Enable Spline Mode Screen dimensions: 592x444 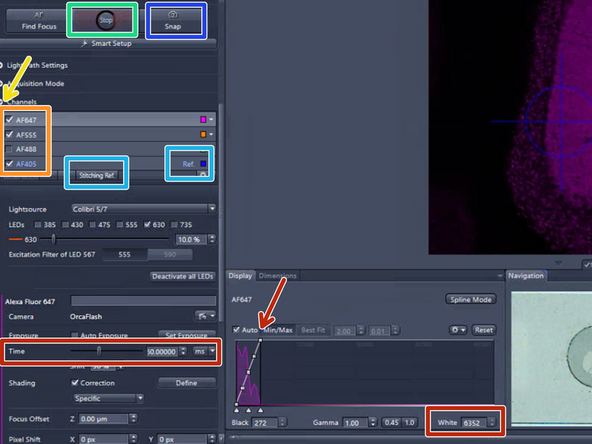(470, 299)
